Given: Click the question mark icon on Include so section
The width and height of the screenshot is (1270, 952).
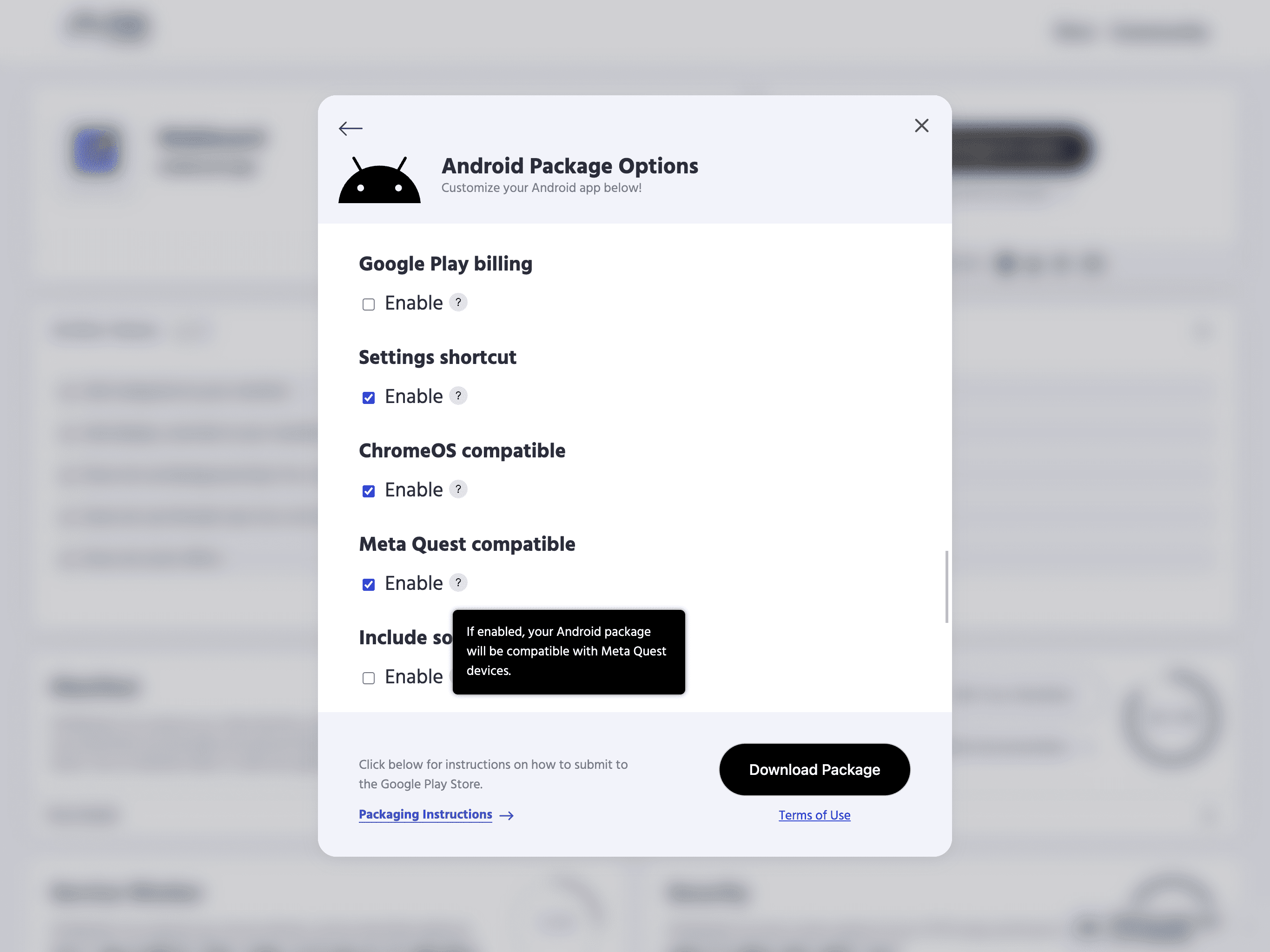Looking at the screenshot, I should [x=457, y=677].
